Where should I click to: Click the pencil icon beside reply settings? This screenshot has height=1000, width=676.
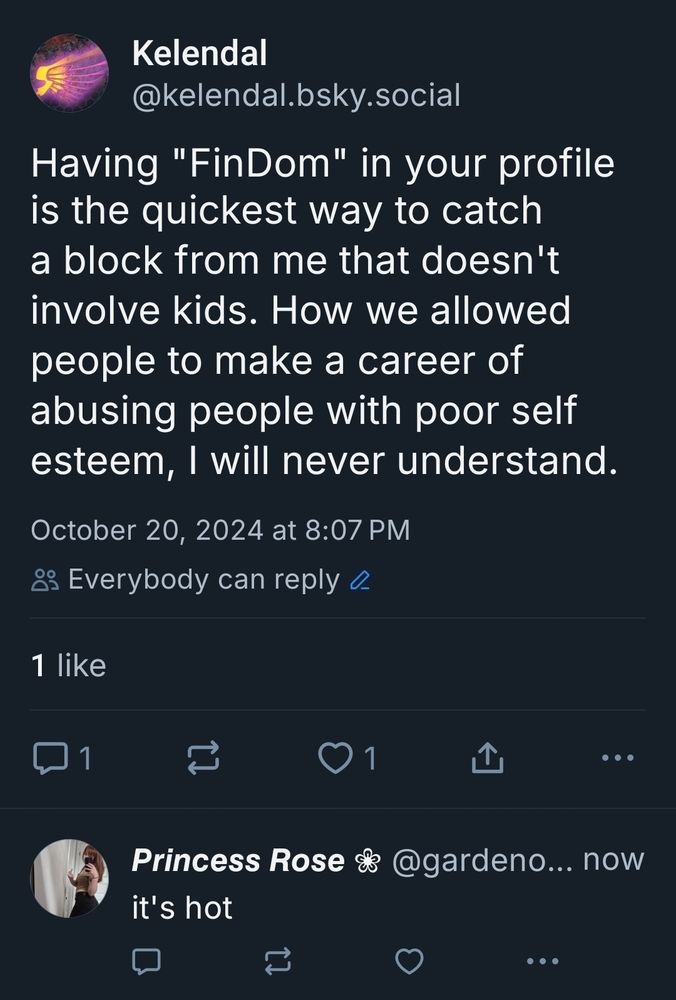pyautogui.click(x=362, y=581)
